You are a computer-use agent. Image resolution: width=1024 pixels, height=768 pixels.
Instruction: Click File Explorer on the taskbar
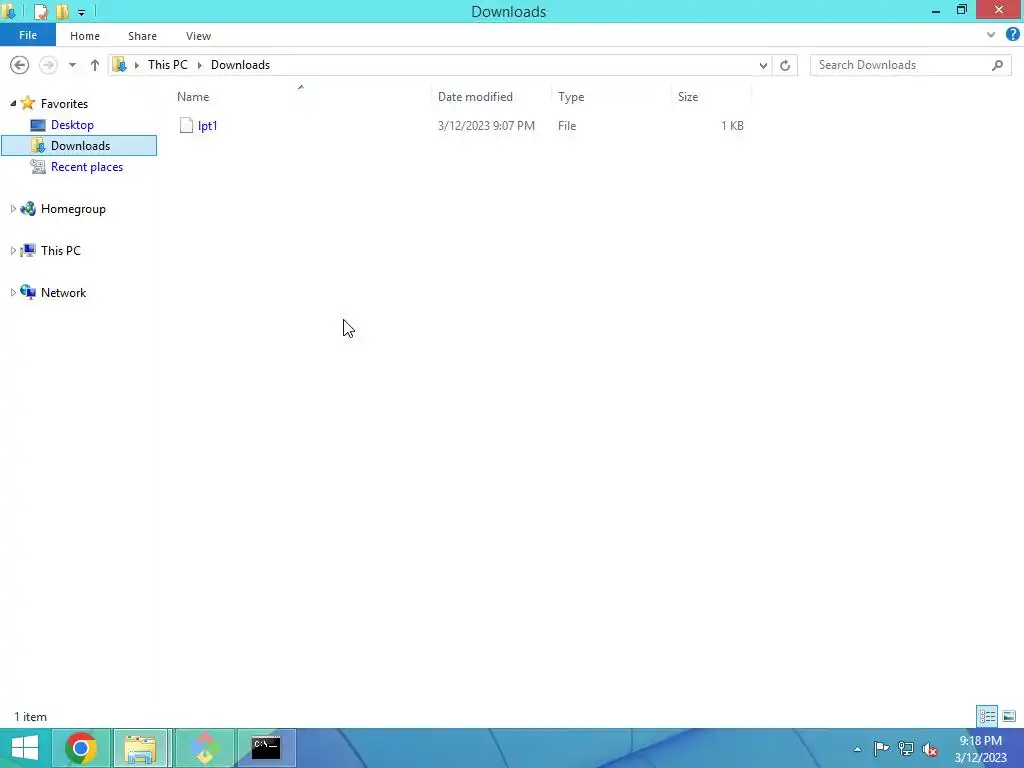pyautogui.click(x=141, y=748)
